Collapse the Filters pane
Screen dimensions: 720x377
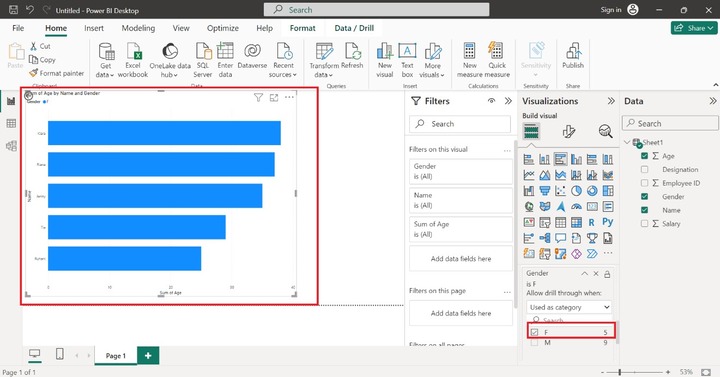pos(508,101)
